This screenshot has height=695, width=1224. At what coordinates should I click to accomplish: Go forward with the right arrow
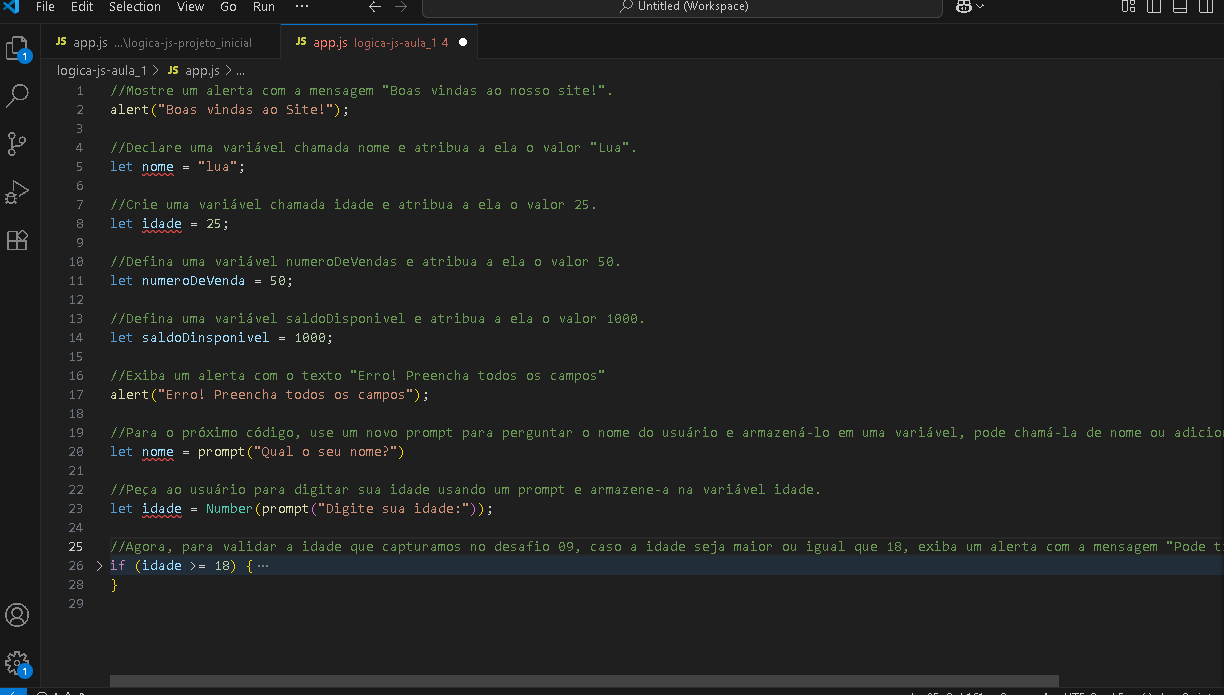click(400, 7)
